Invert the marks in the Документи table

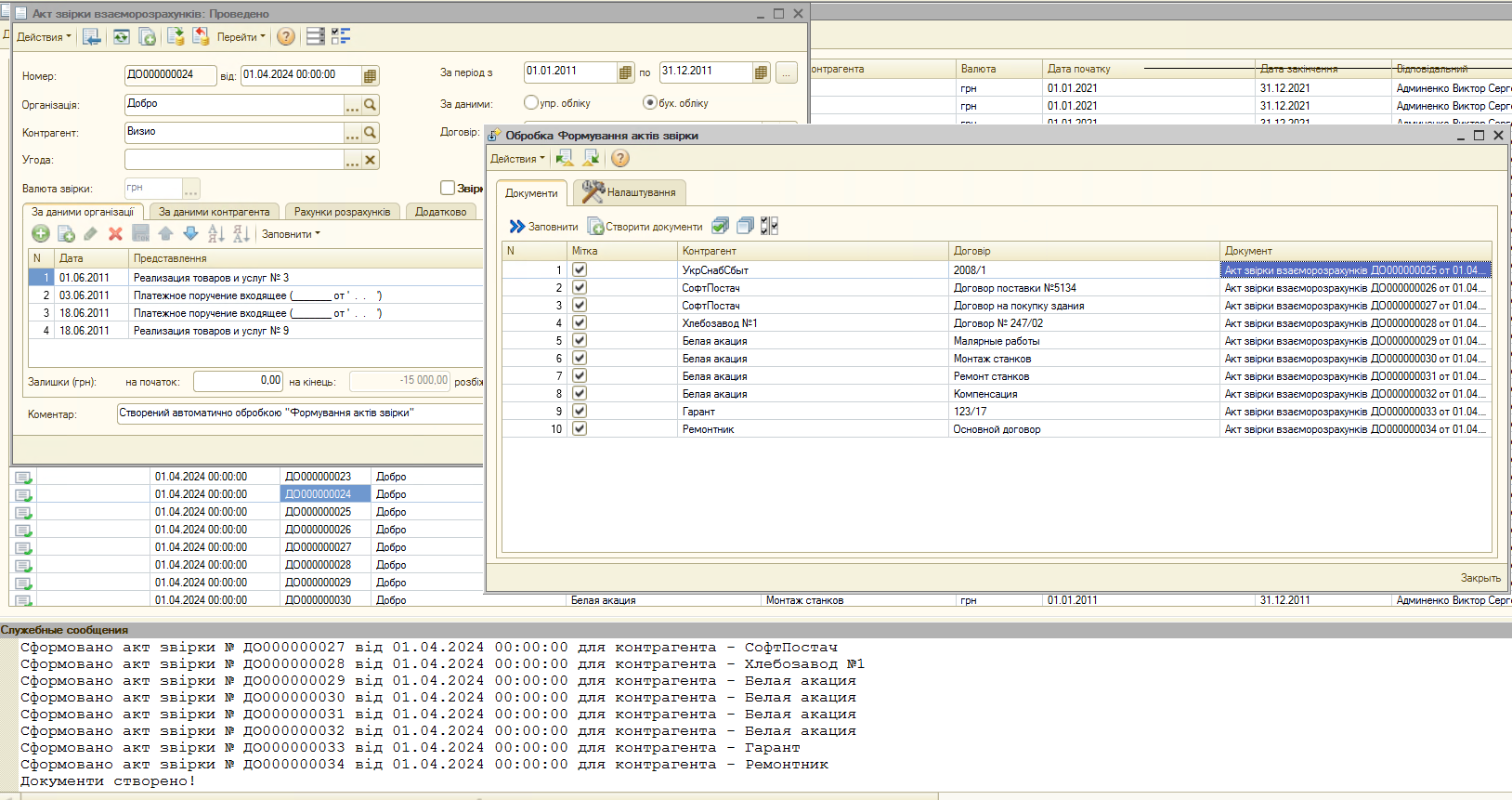click(769, 226)
